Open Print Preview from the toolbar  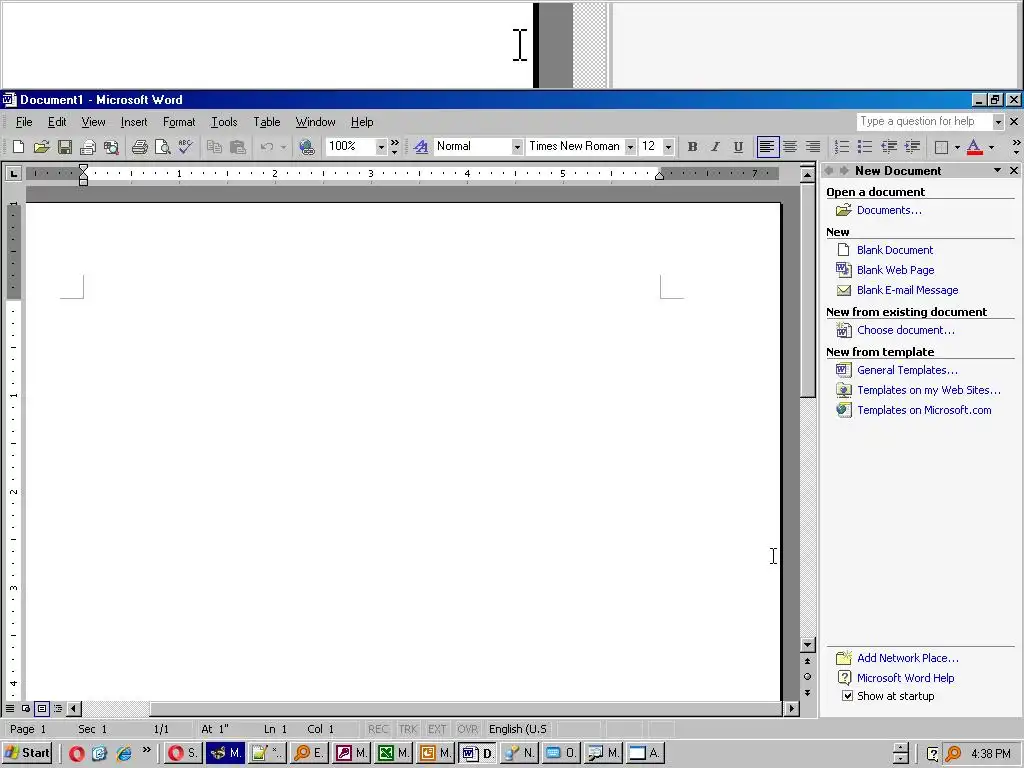tap(163, 147)
